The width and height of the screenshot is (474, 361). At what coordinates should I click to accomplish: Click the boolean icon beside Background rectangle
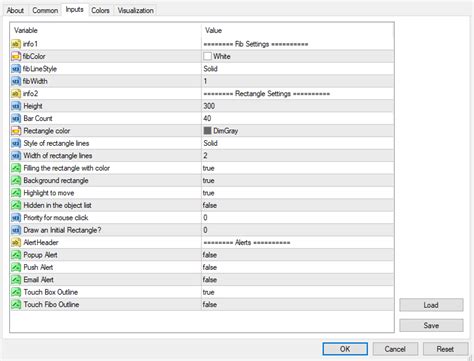point(16,180)
